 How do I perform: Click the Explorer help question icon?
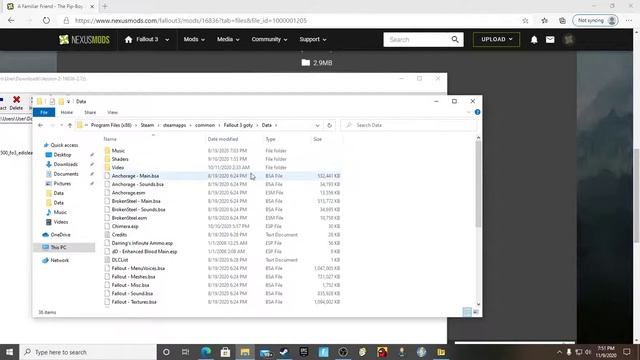click(477, 112)
